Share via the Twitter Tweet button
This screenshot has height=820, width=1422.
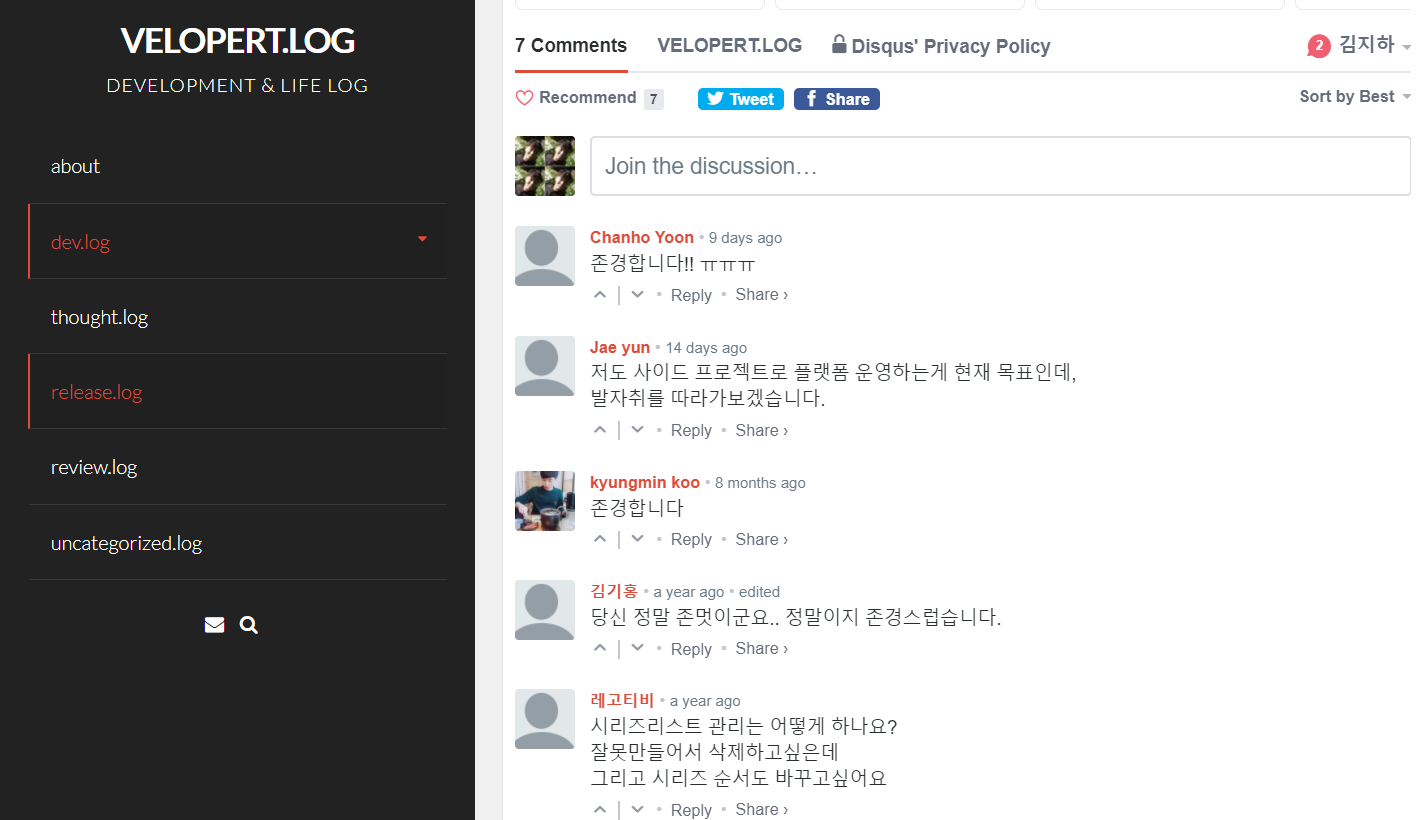click(x=740, y=99)
